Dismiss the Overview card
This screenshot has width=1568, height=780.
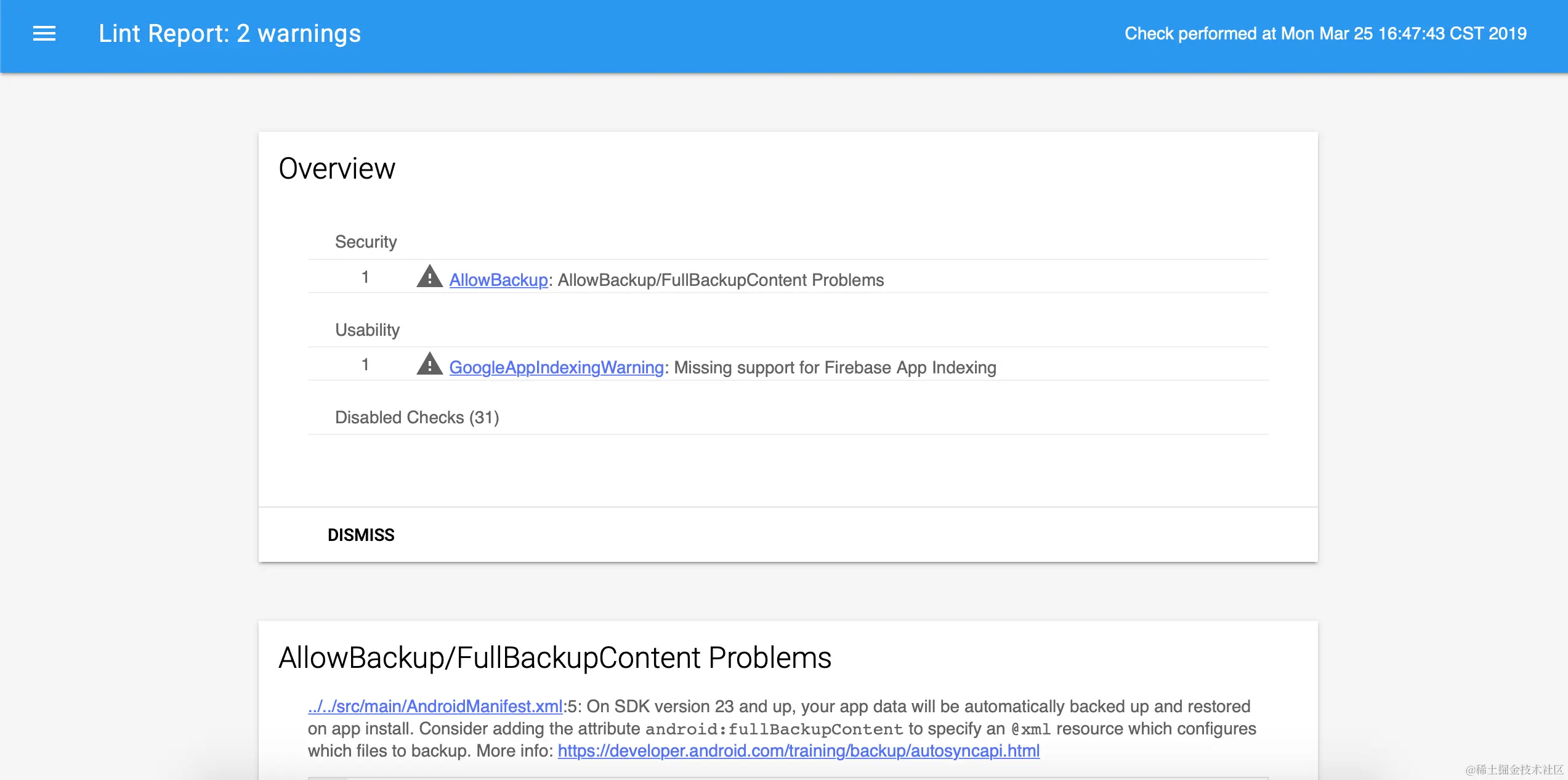pos(361,535)
